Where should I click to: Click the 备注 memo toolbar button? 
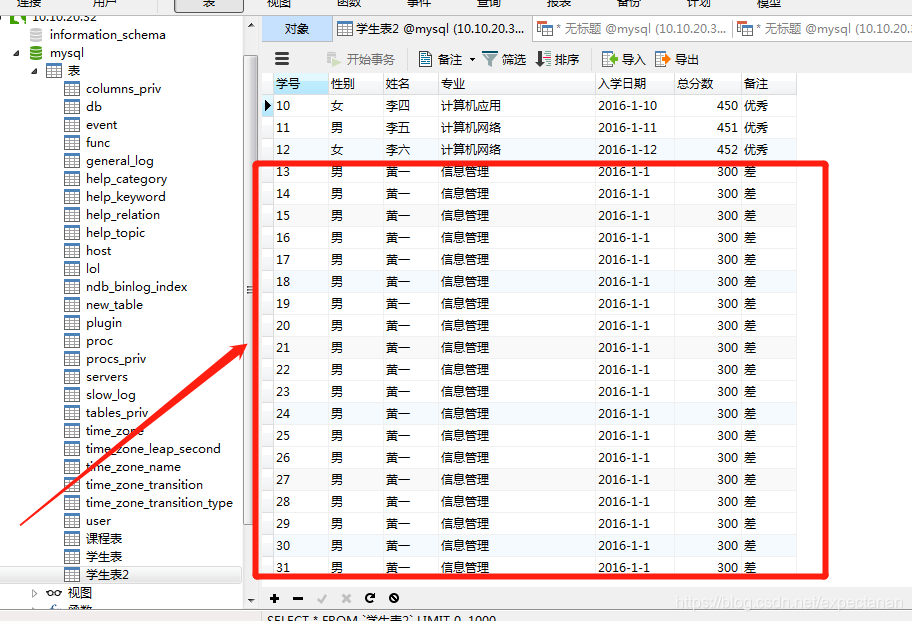(x=441, y=59)
